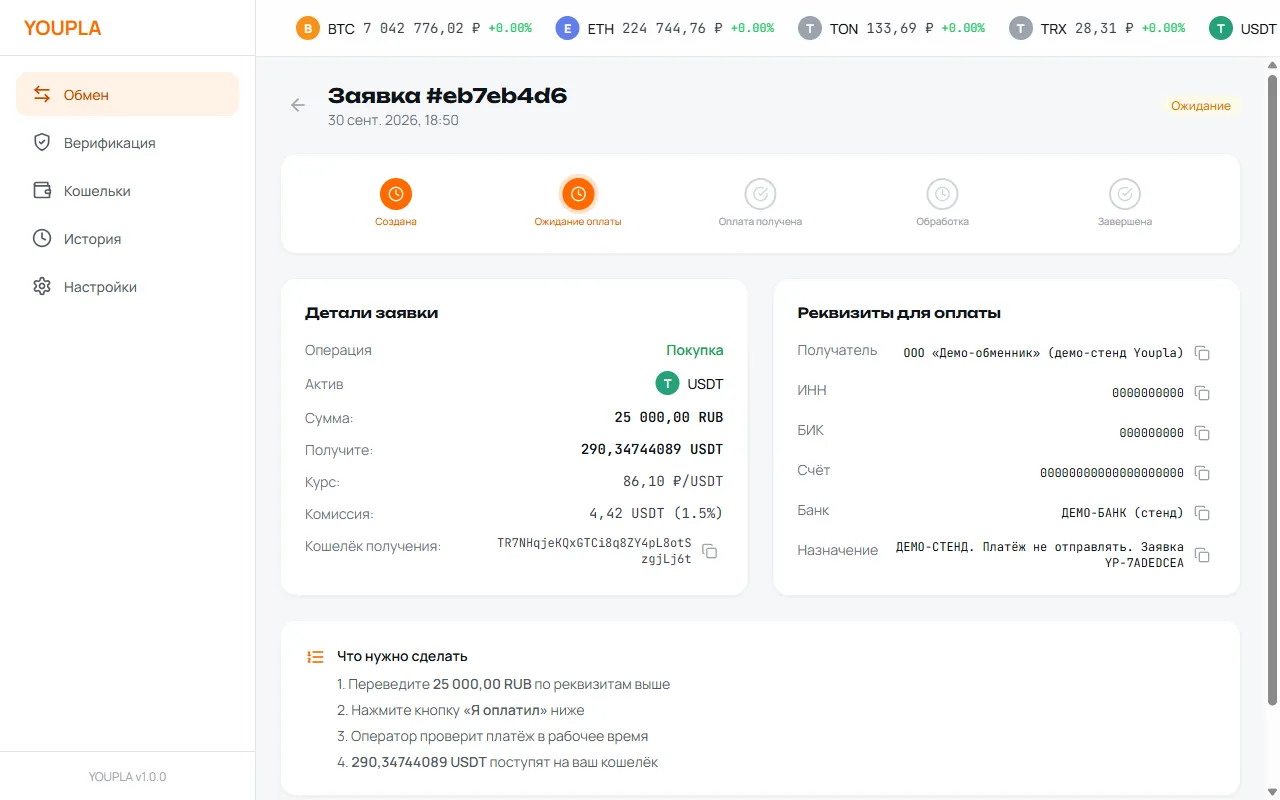
Task: Click the TRX coin icon in ticker
Action: click(x=1021, y=28)
